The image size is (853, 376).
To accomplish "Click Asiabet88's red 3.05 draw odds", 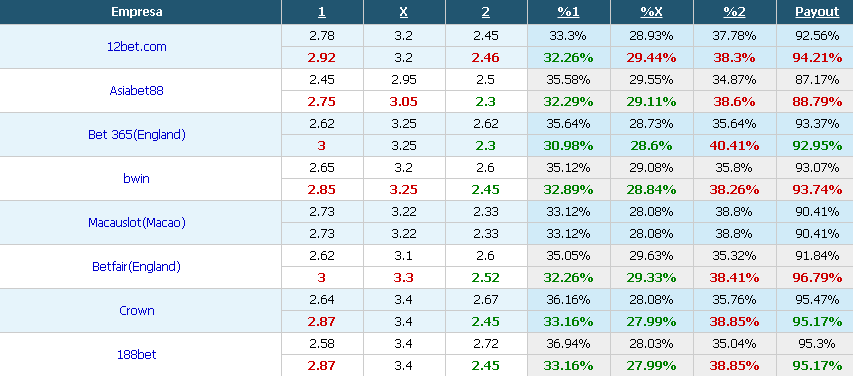I will 404,102.
